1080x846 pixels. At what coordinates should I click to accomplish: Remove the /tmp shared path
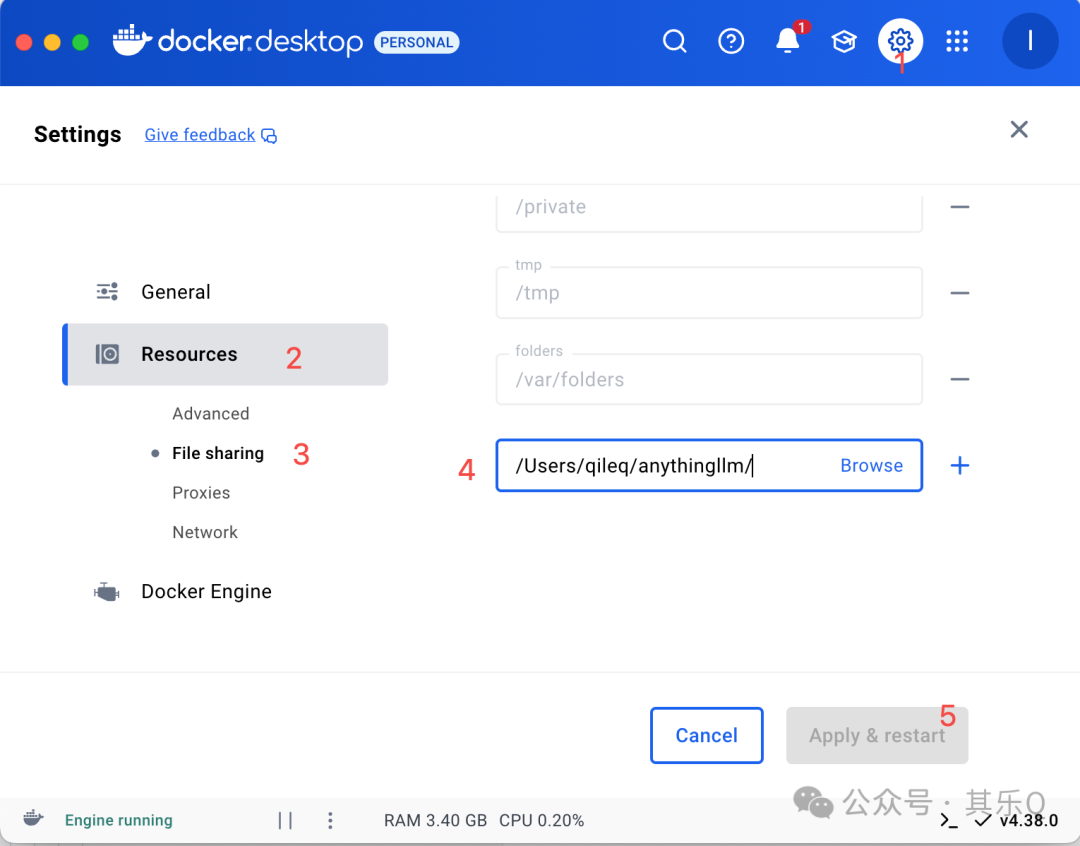pos(959,293)
